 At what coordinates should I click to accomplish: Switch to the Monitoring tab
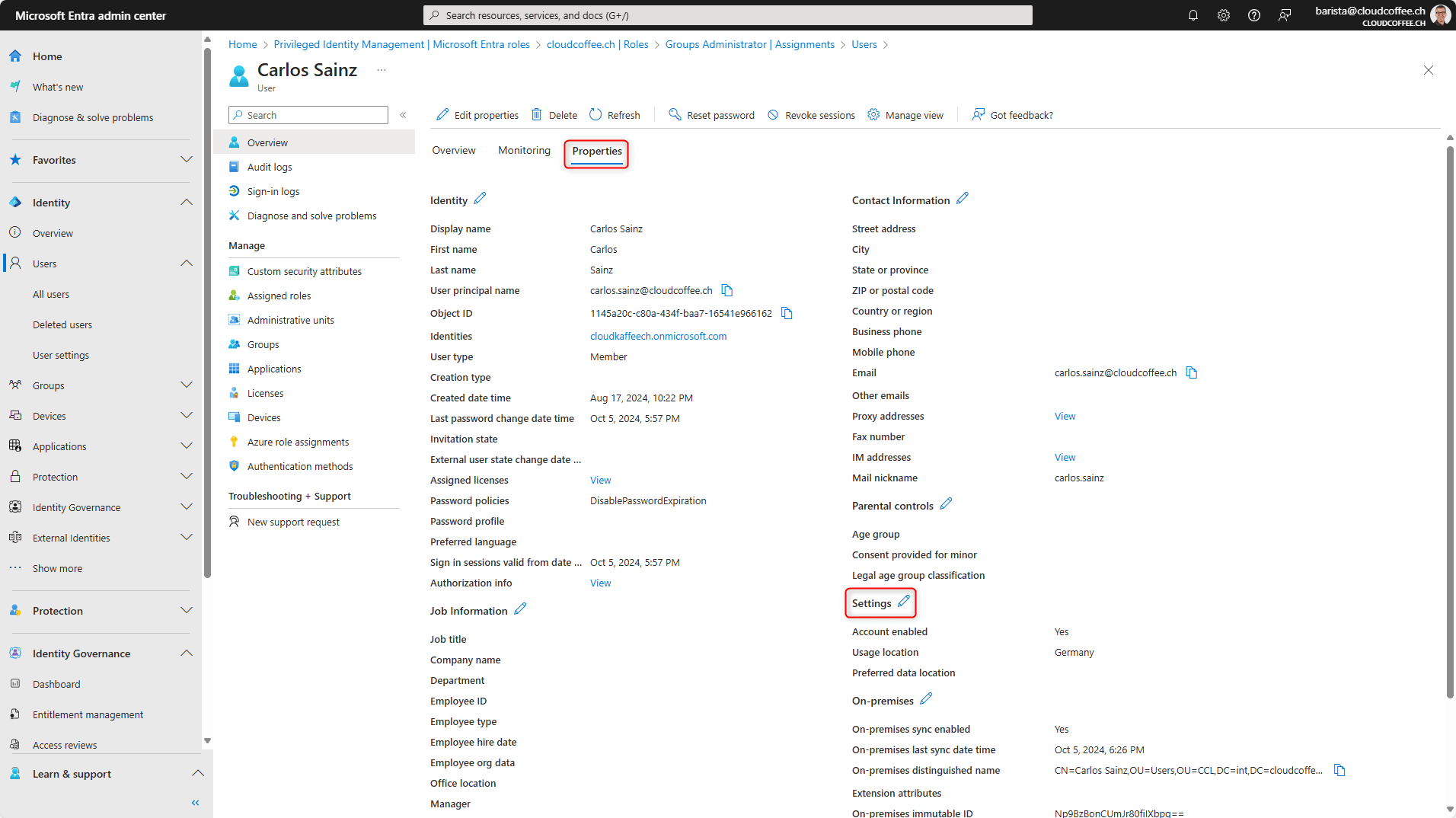[523, 150]
